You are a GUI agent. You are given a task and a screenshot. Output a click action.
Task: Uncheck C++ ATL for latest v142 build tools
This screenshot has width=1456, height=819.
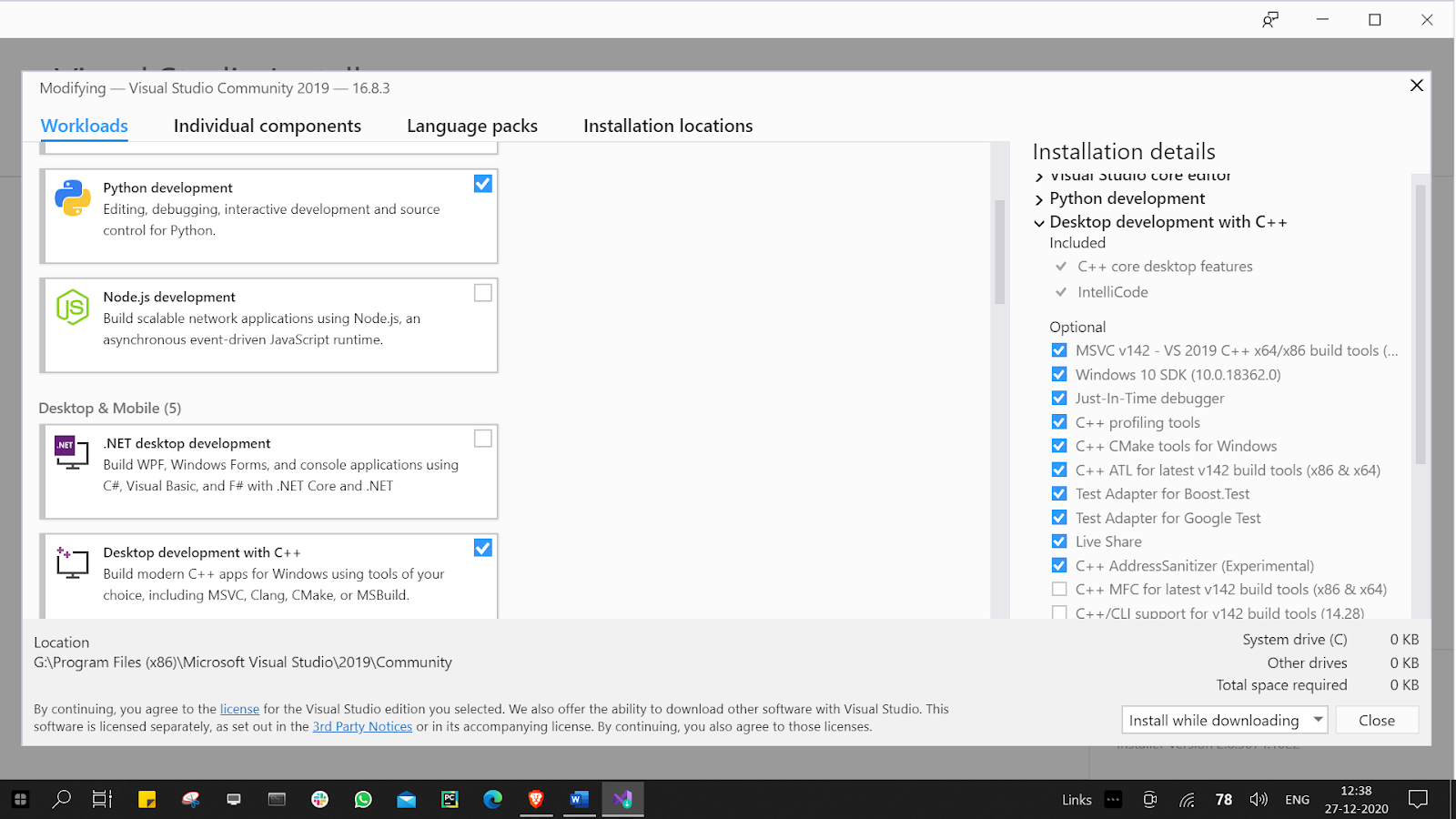point(1059,470)
